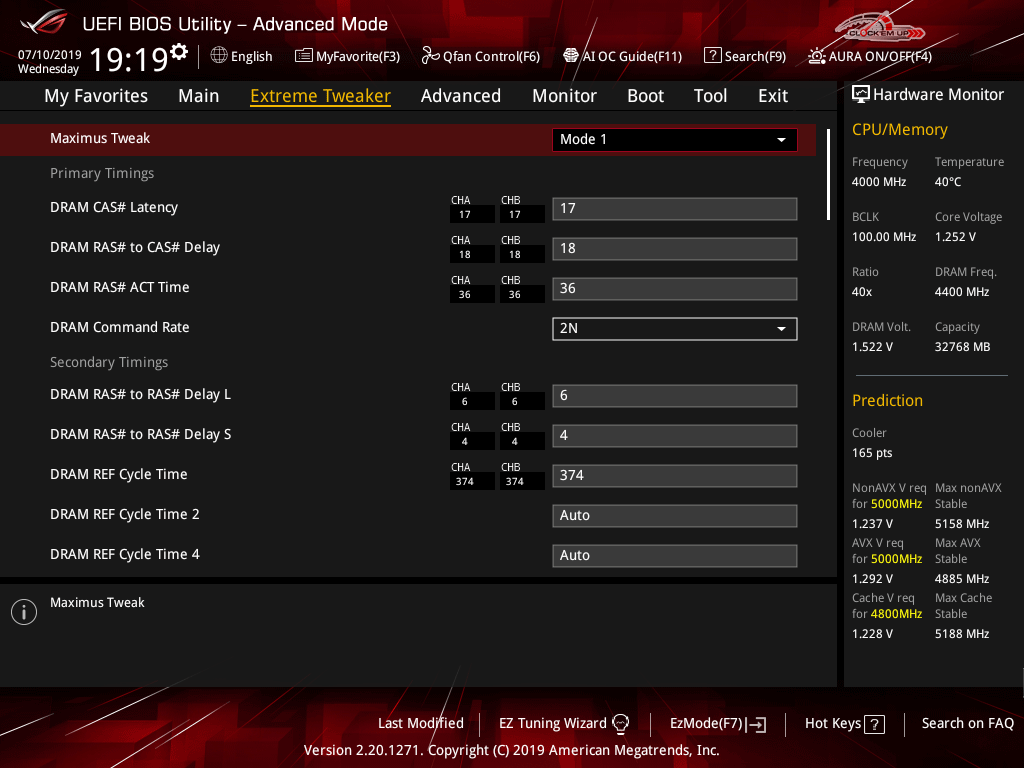Open Qfan Control fan icon
The image size is (1024, 768).
[430, 56]
